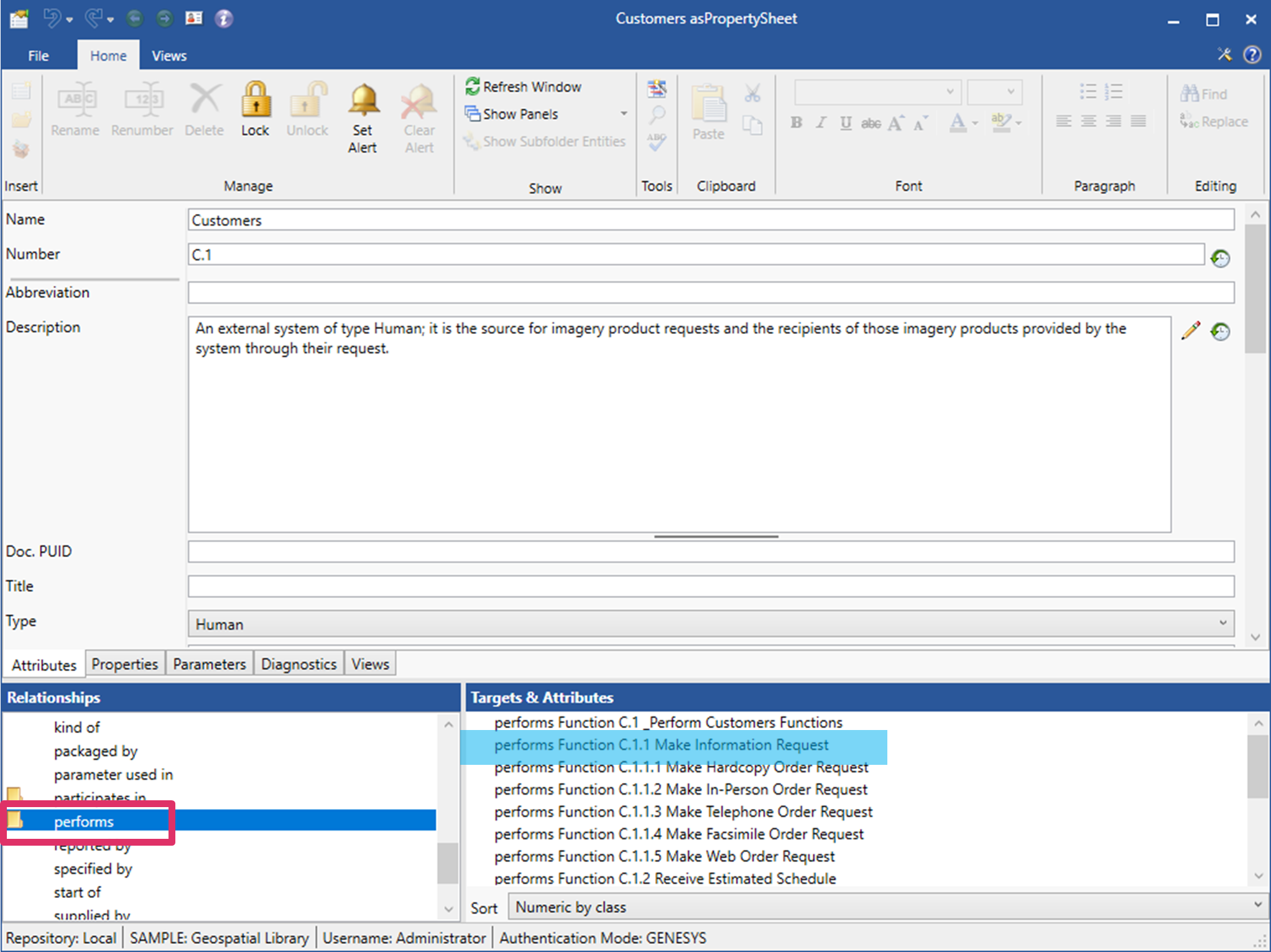Image resolution: width=1271 pixels, height=952 pixels.
Task: Select the 'specified by' relationship
Action: (93, 869)
